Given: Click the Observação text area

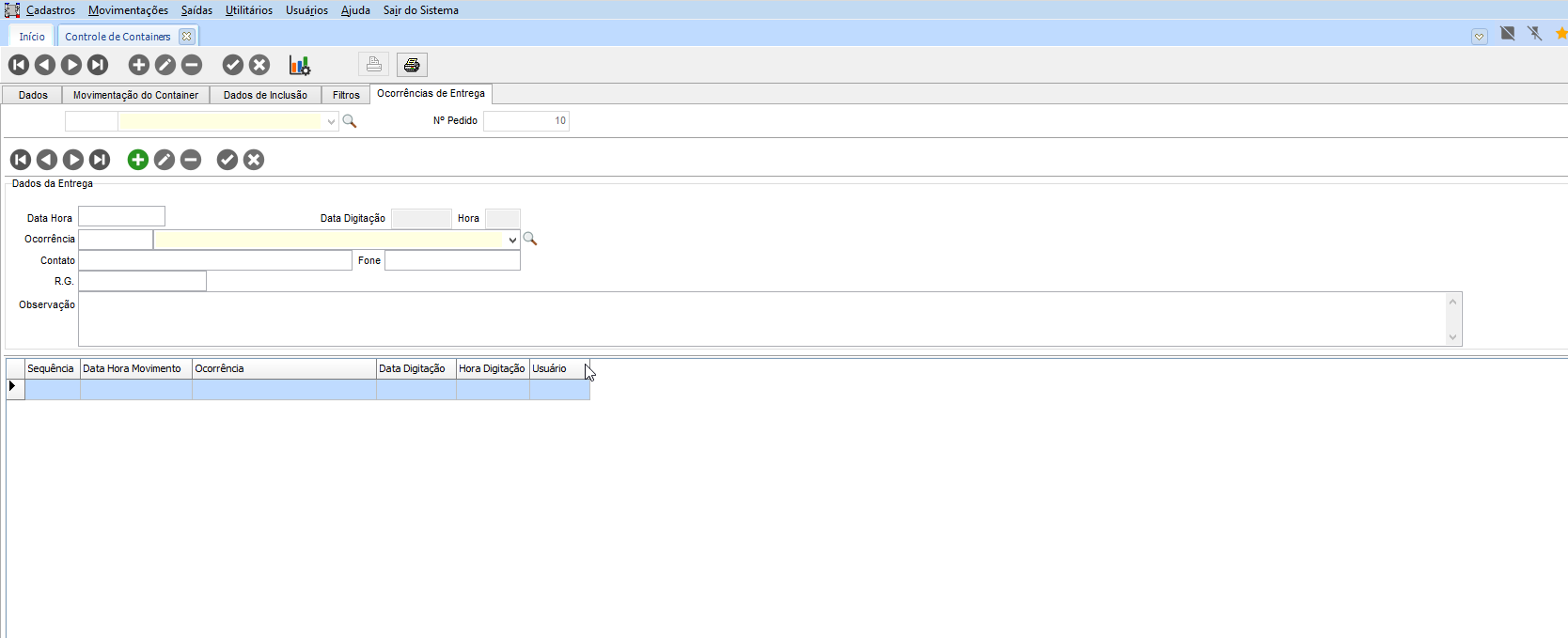Looking at the screenshot, I should 761,319.
